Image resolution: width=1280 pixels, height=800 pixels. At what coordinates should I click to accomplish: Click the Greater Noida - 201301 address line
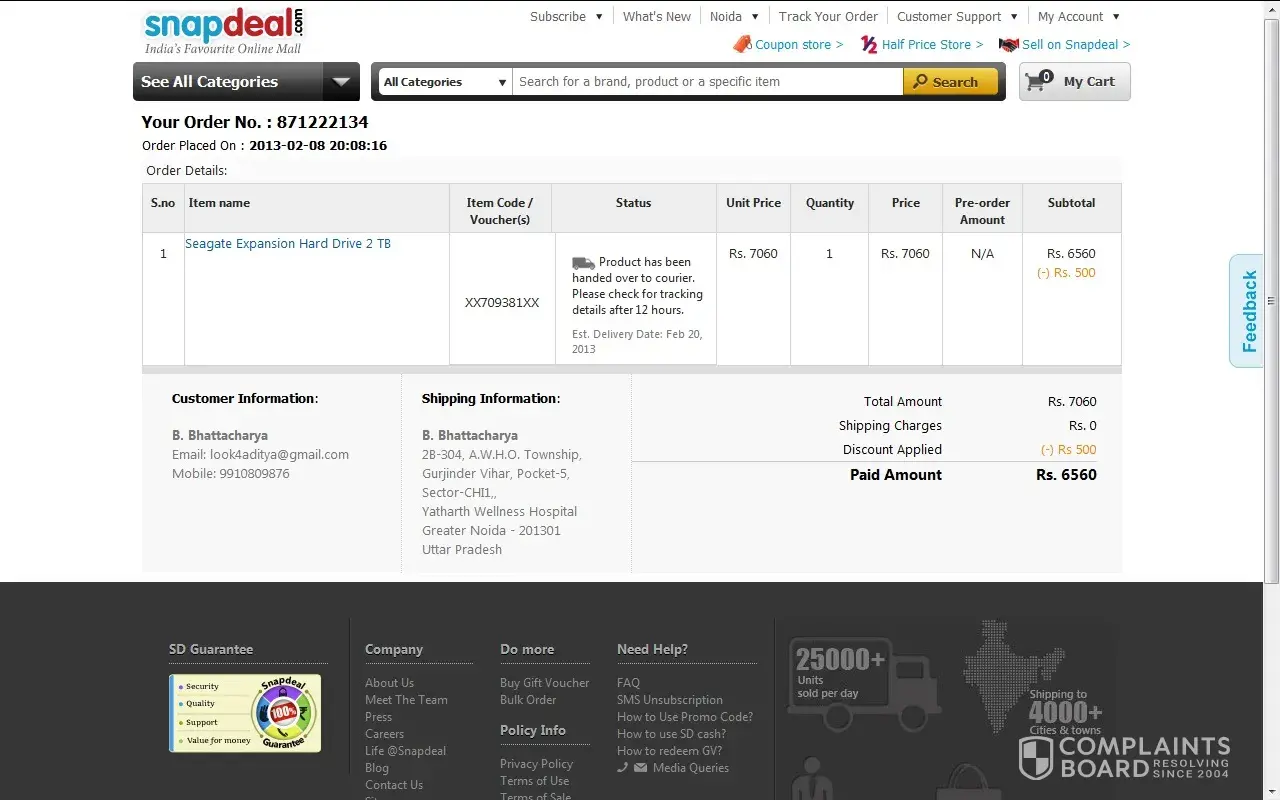[491, 531]
